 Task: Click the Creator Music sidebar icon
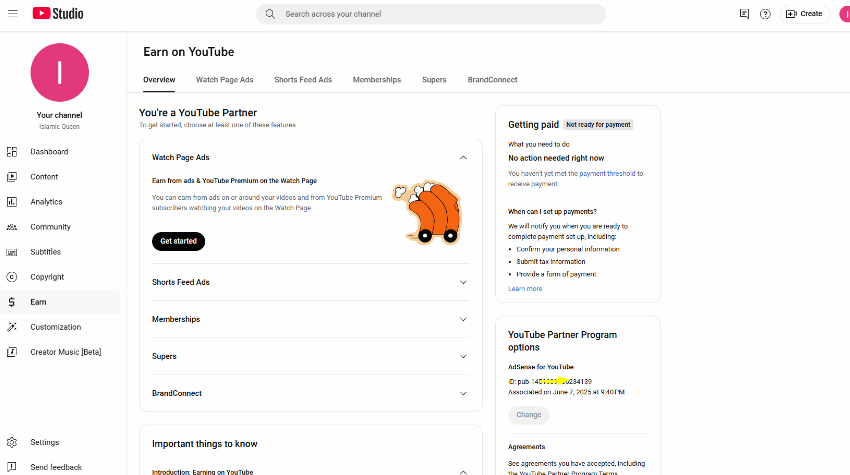coord(12,352)
